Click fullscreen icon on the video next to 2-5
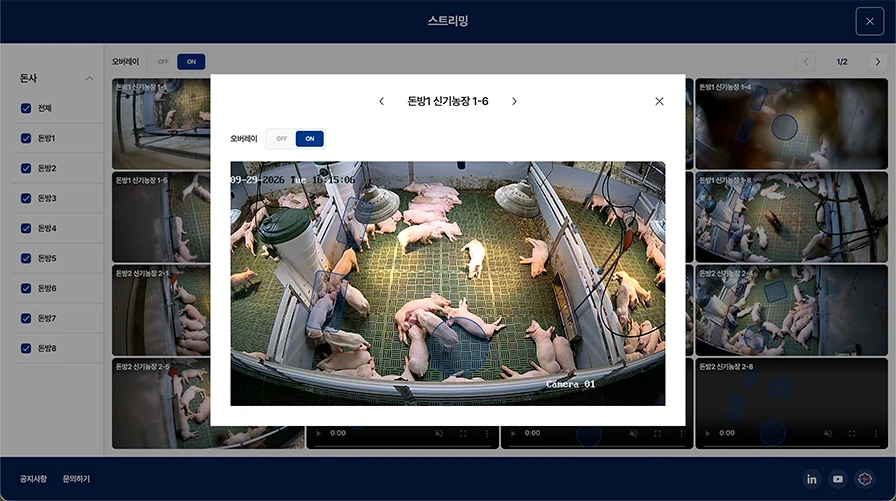Viewport: 896px width, 501px height. pyautogui.click(x=463, y=434)
